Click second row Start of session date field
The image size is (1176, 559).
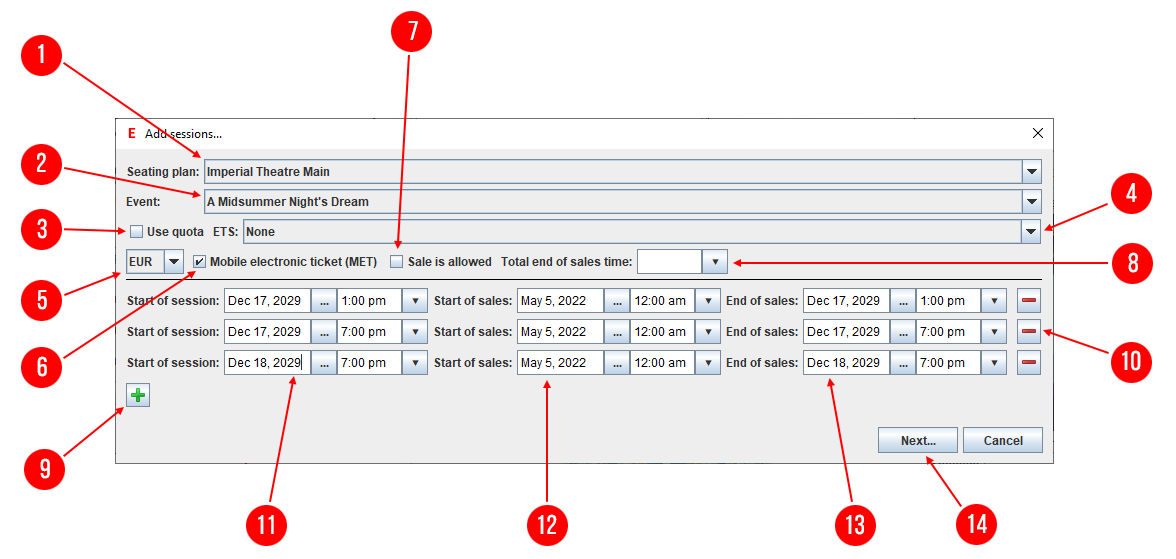268,332
